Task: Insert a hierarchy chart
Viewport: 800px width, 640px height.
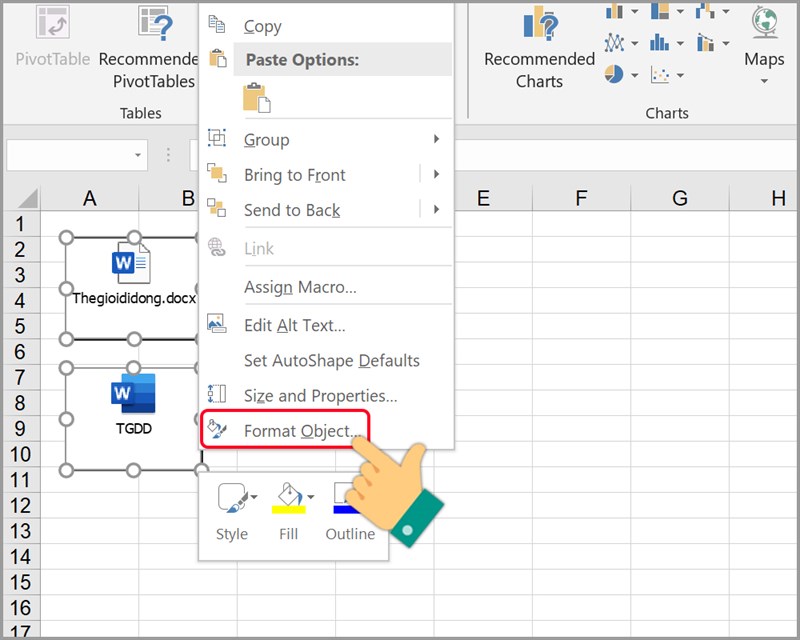Action: click(x=660, y=11)
